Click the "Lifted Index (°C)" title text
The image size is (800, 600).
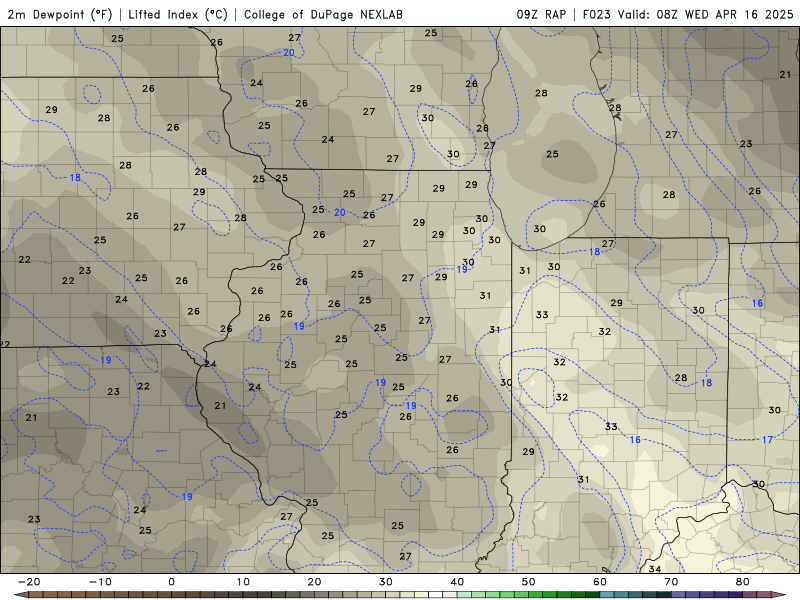tap(178, 14)
